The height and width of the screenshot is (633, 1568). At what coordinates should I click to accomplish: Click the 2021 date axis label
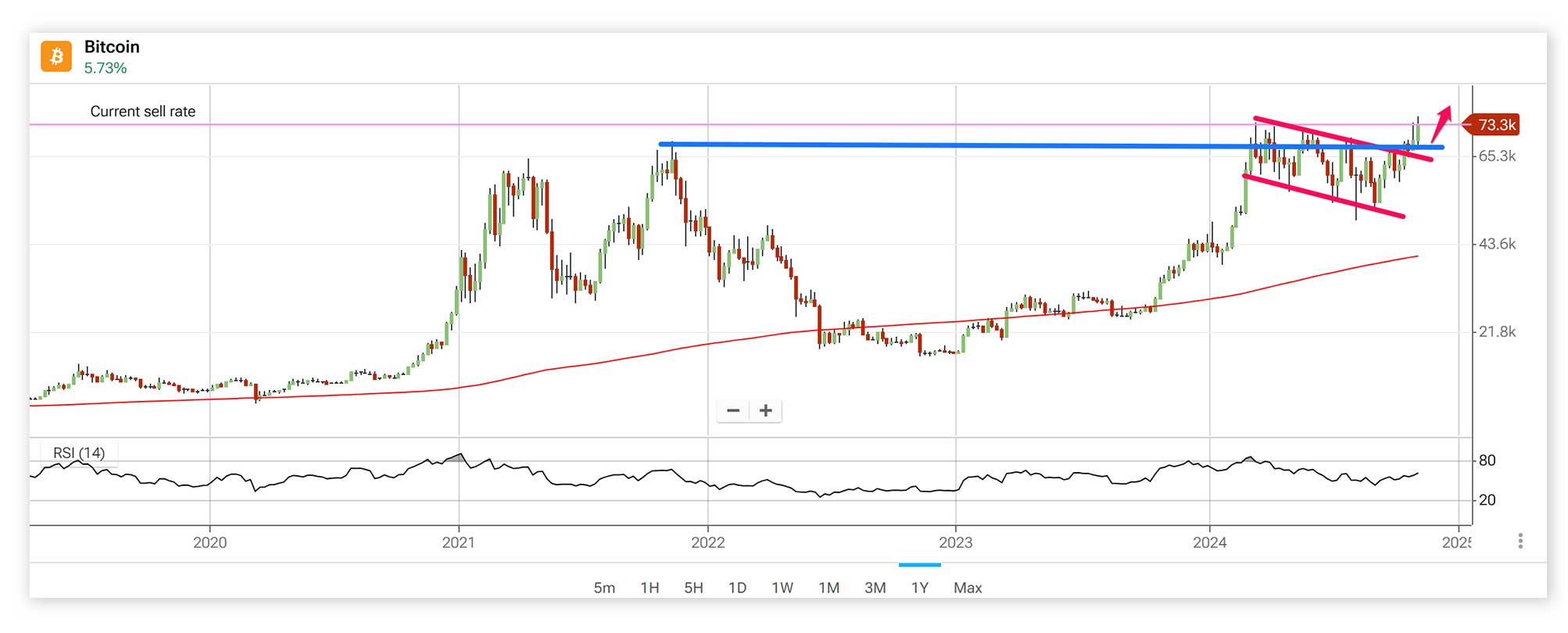459,542
